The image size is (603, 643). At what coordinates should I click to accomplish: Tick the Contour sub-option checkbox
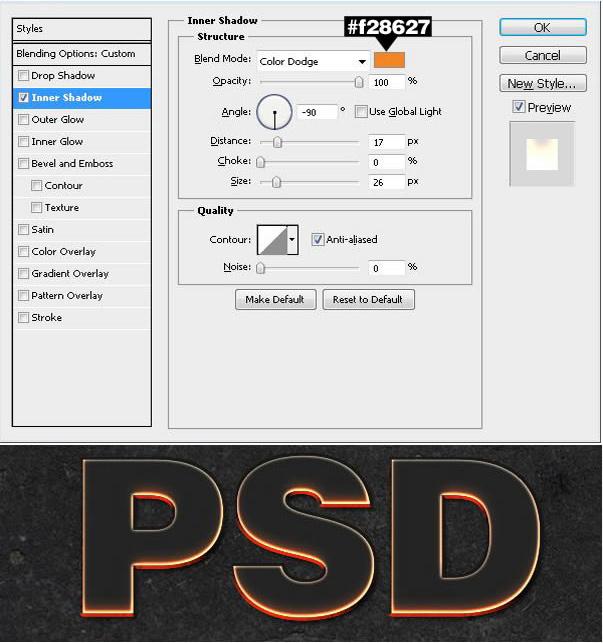click(x=37, y=186)
